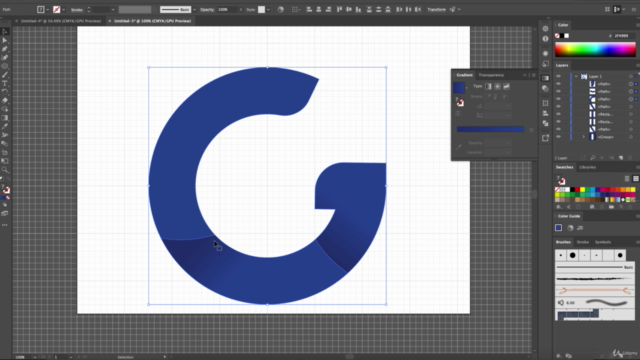
Task: Choose Radial gradient type
Action: click(498, 86)
